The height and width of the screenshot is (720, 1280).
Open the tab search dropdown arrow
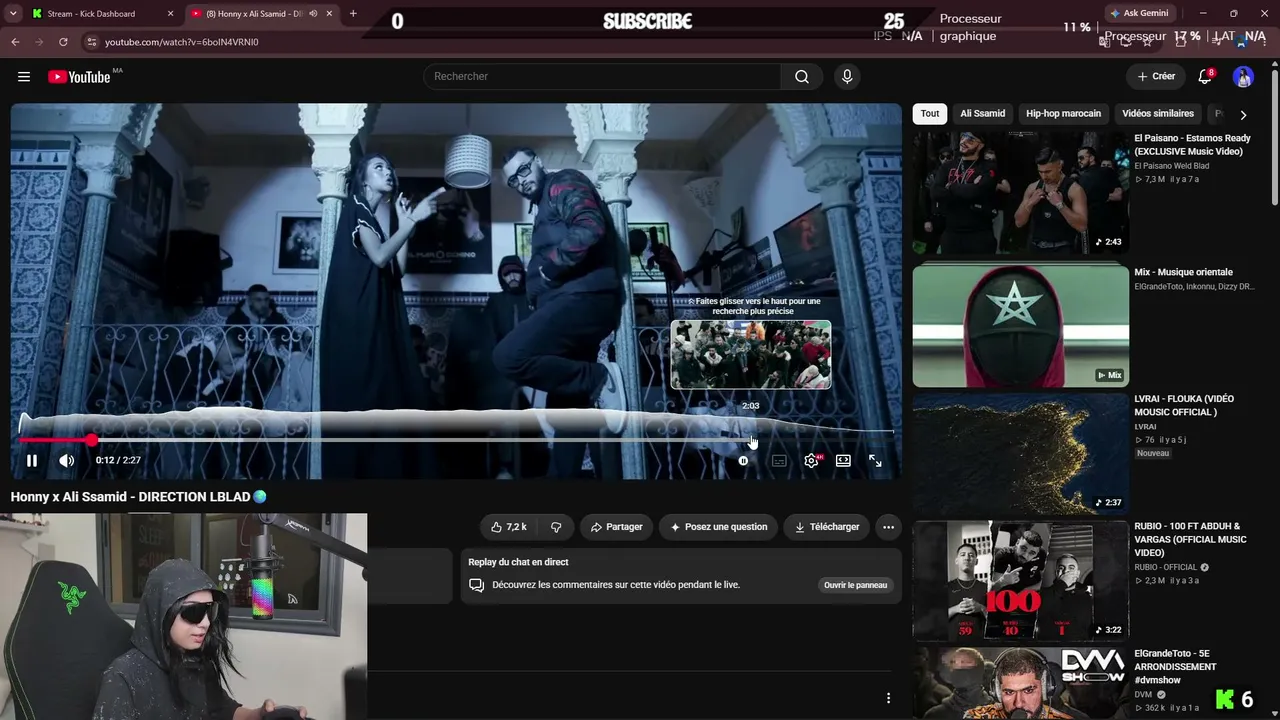(11, 14)
